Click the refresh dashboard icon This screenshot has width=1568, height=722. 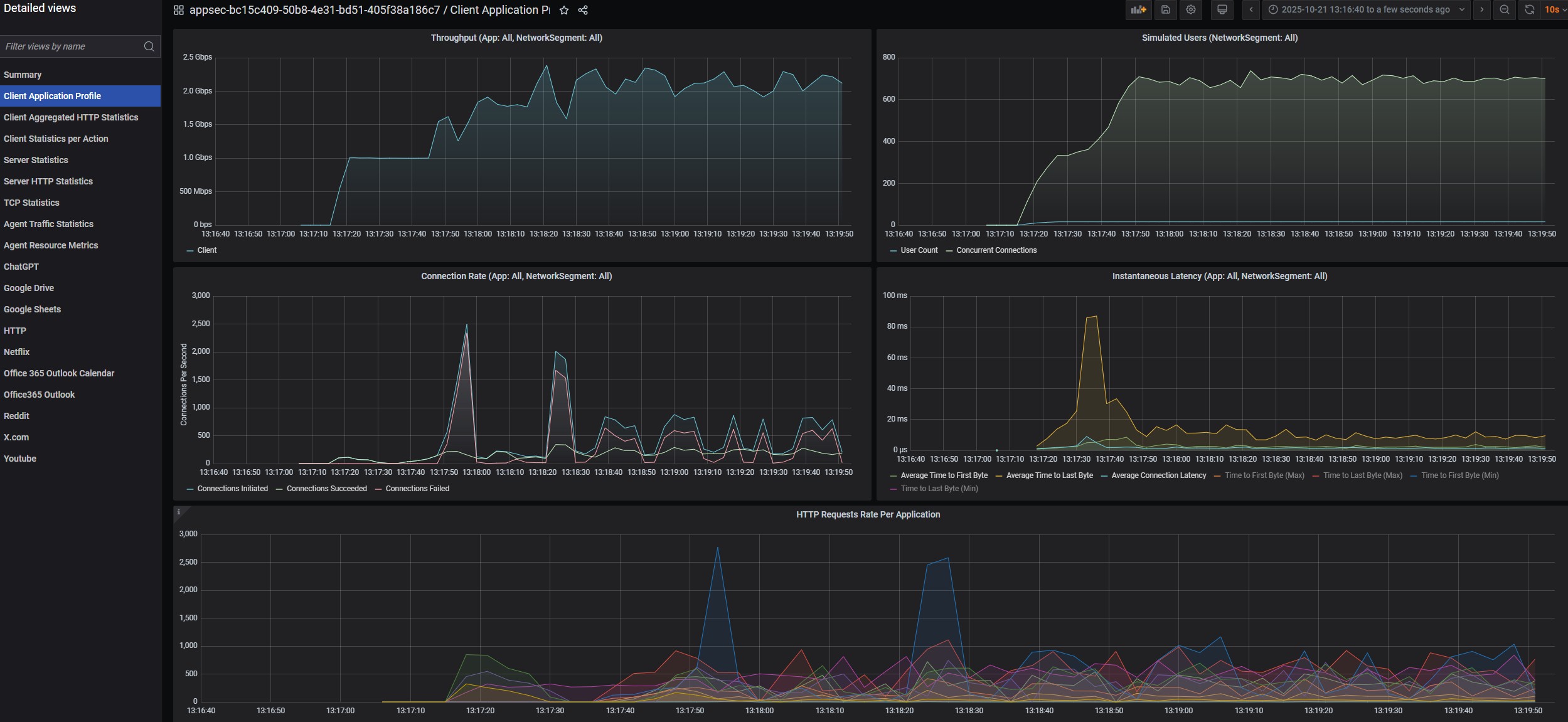(x=1530, y=9)
